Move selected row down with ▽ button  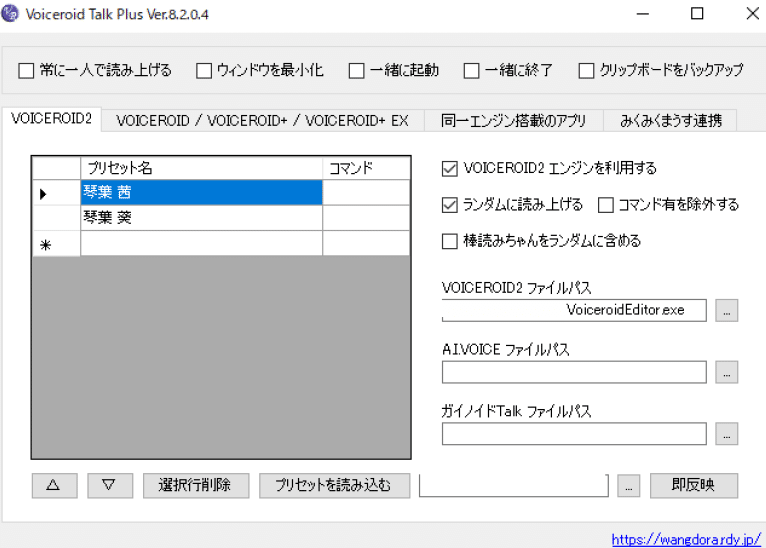(x=110, y=485)
